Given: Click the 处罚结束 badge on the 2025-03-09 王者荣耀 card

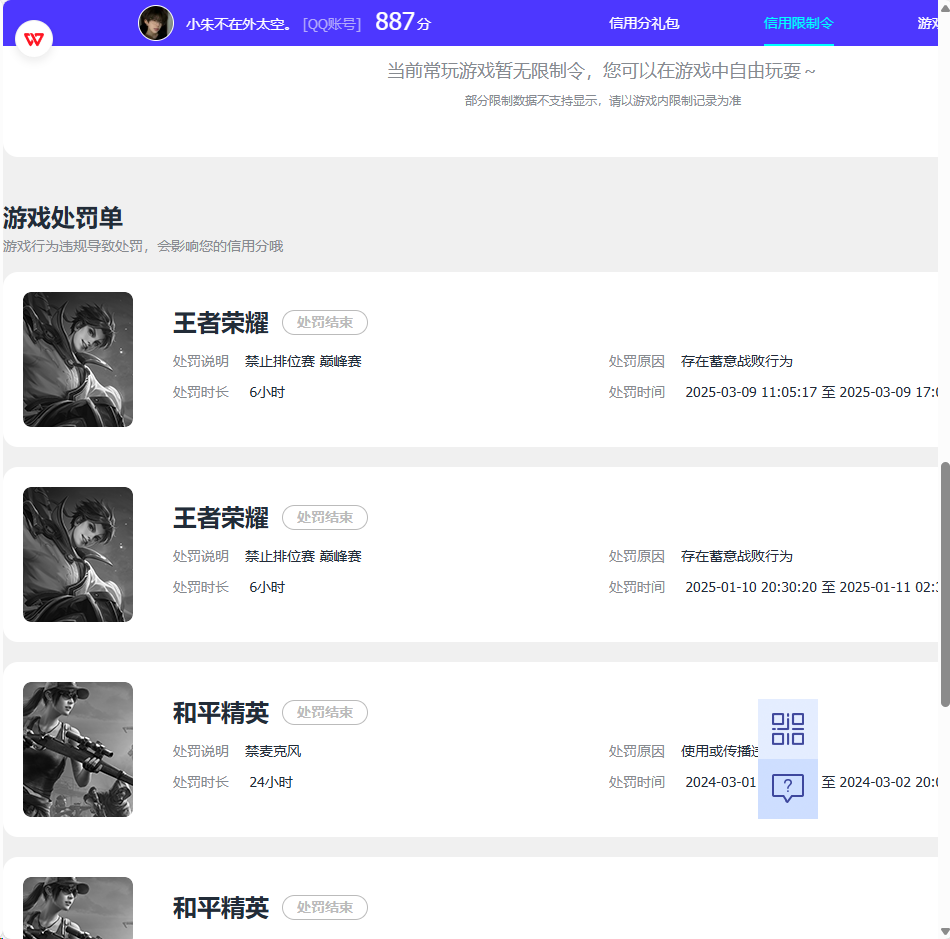Looking at the screenshot, I should click(325, 322).
